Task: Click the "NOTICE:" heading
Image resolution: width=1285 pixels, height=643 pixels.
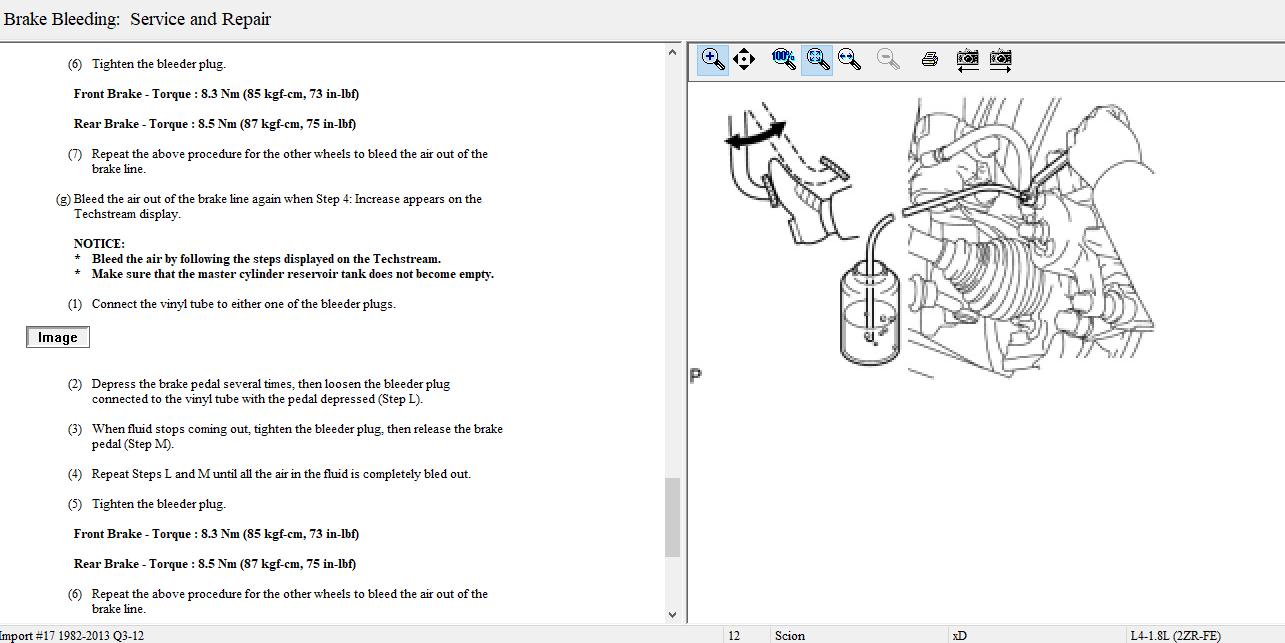Action: pyautogui.click(x=99, y=244)
